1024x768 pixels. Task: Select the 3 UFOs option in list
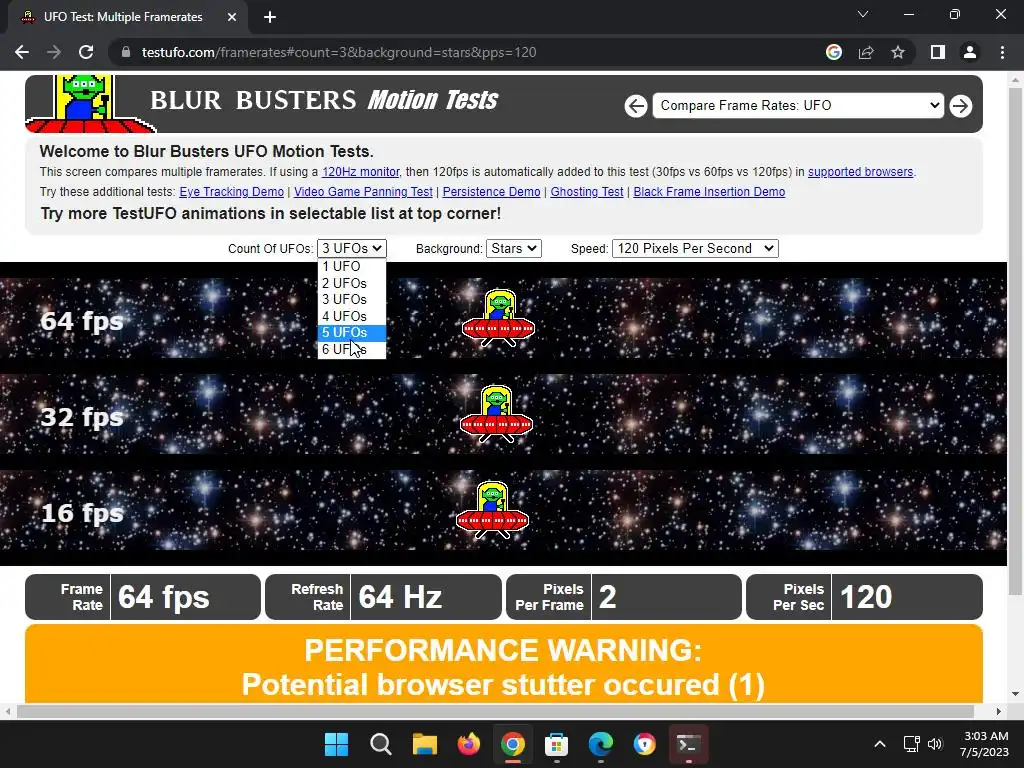pos(351,299)
